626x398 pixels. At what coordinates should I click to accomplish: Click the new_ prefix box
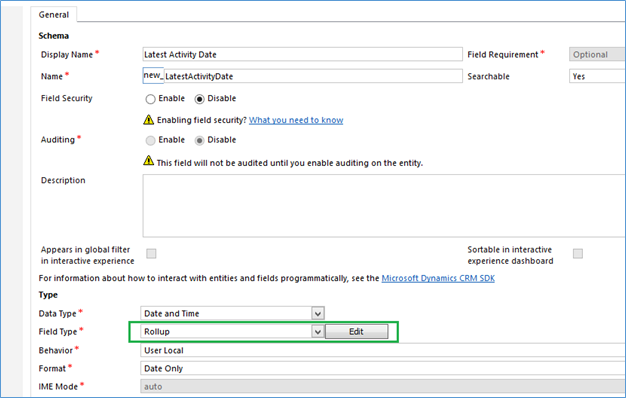[x=153, y=75]
